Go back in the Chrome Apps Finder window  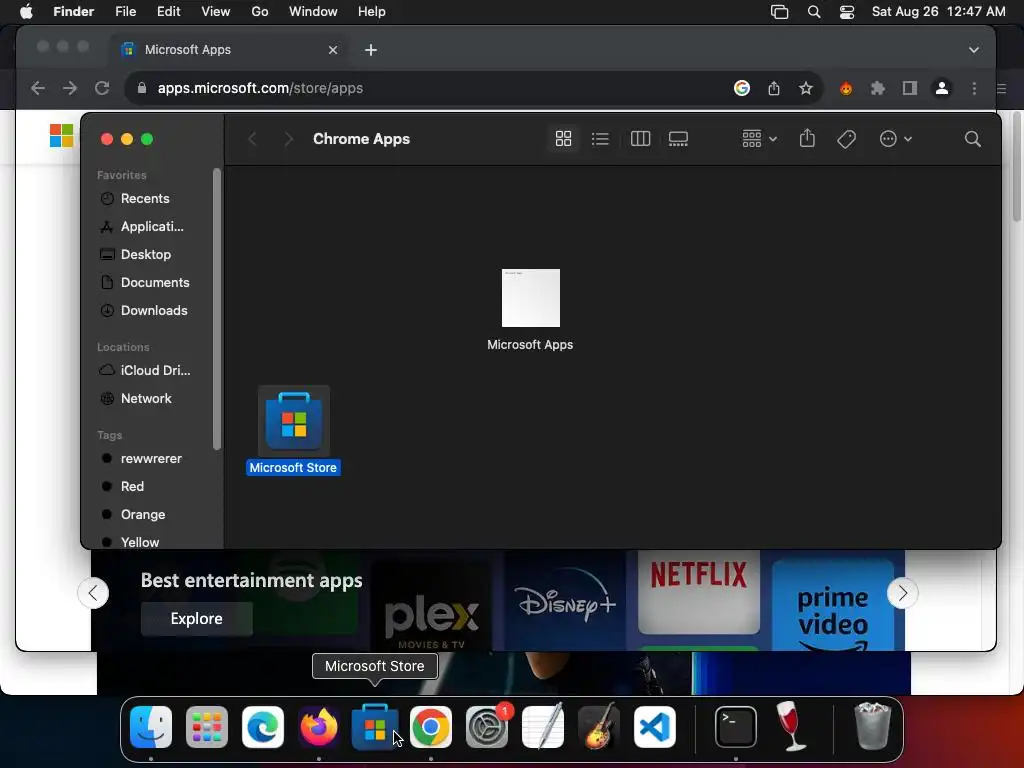[253, 139]
